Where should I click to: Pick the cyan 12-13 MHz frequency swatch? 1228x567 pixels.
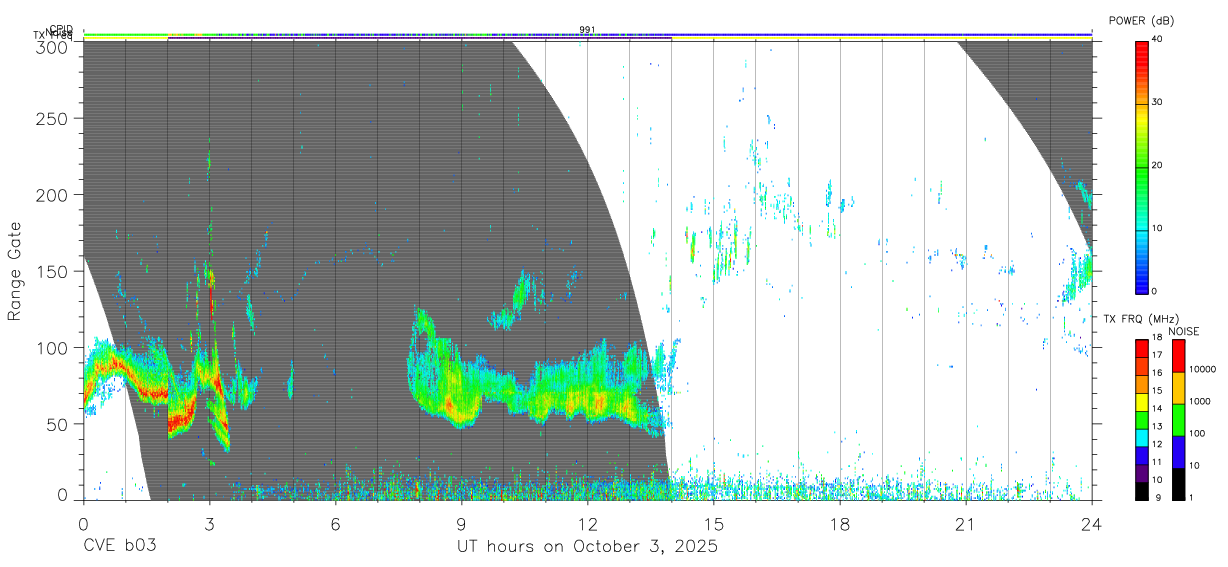[1141, 437]
